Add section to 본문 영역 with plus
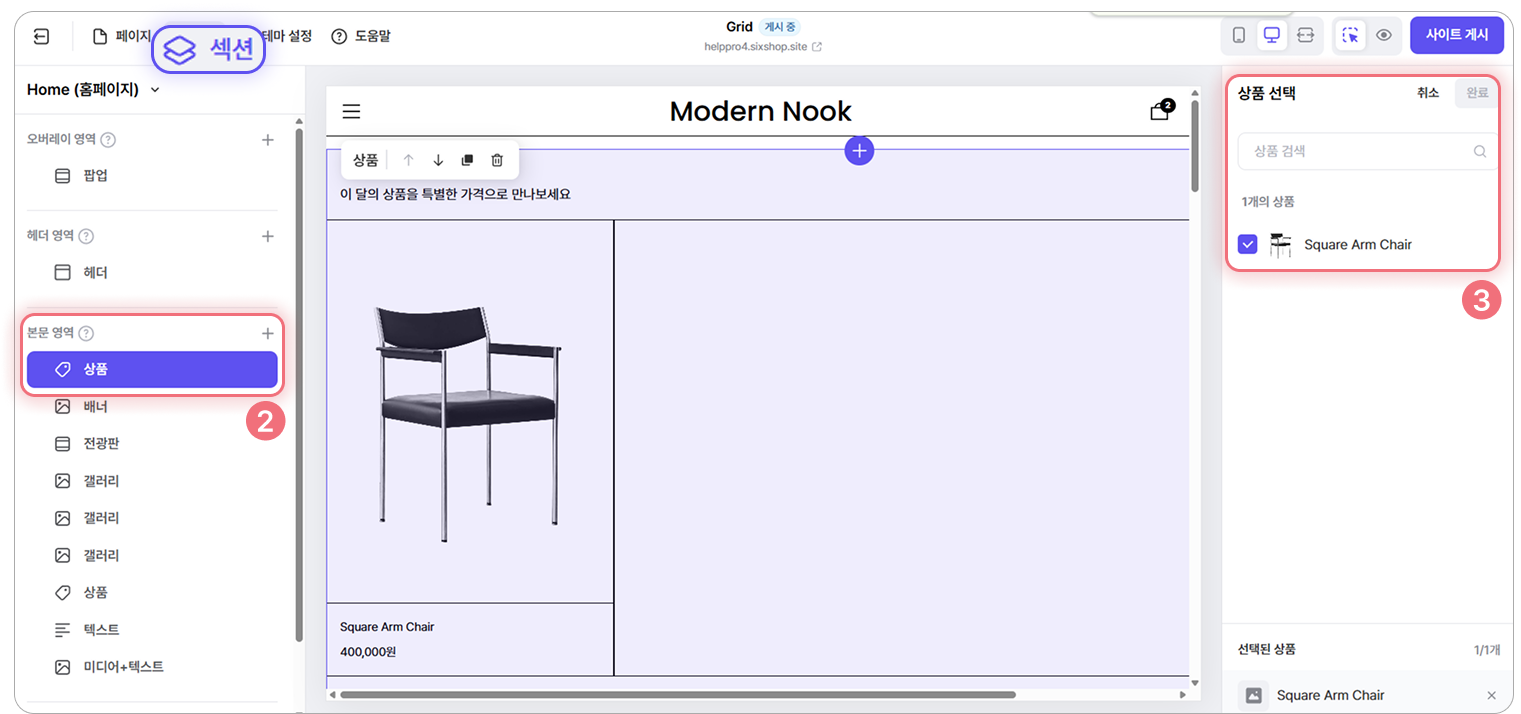The image size is (1521, 714). pos(267,333)
